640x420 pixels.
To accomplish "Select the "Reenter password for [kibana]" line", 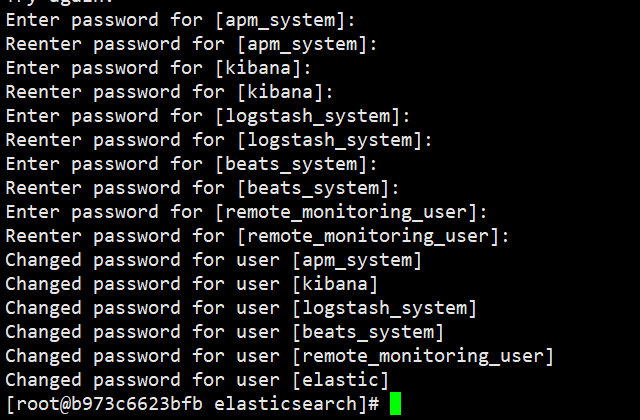I will (x=170, y=92).
